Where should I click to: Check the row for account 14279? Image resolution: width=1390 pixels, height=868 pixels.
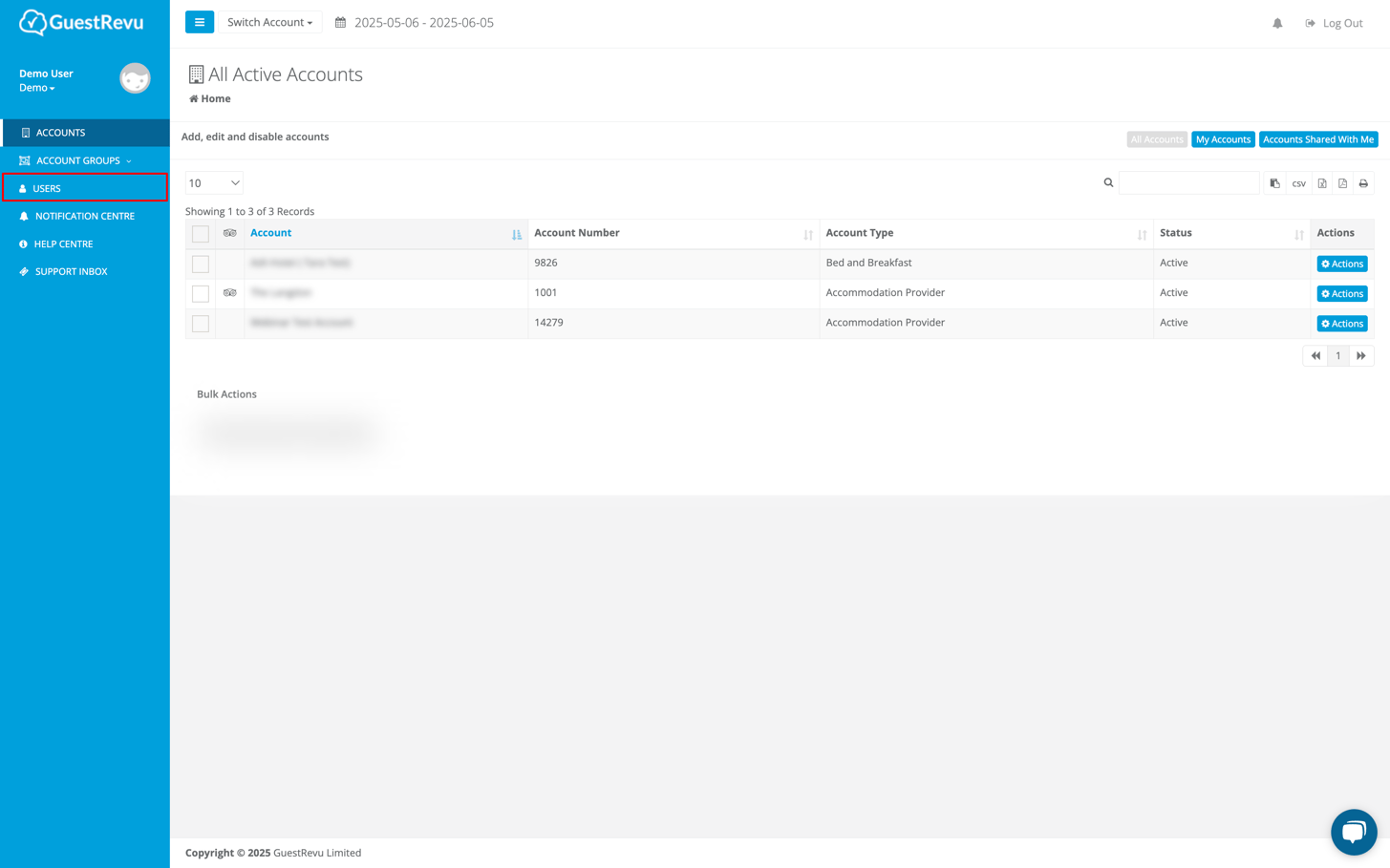(x=200, y=323)
